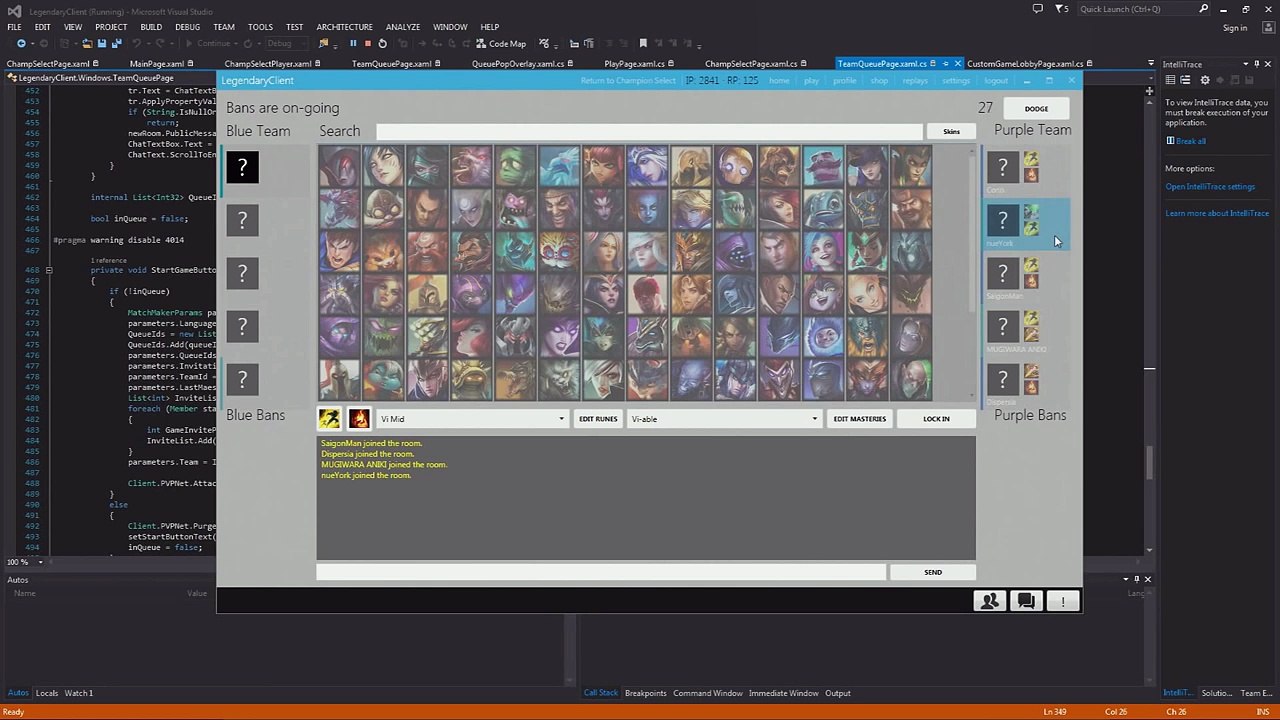Open the friends list icon

(x=989, y=601)
